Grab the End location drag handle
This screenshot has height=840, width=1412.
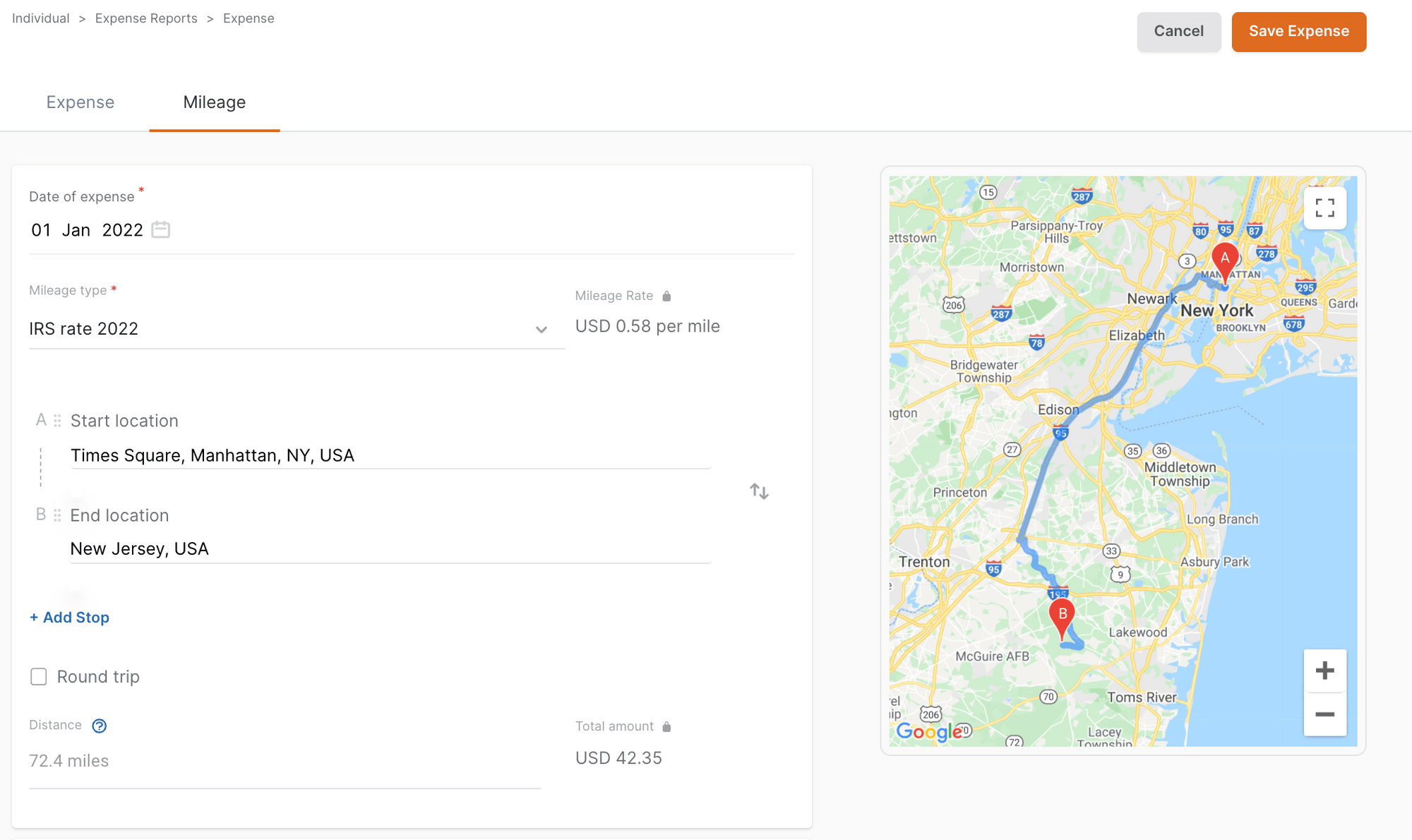(57, 515)
